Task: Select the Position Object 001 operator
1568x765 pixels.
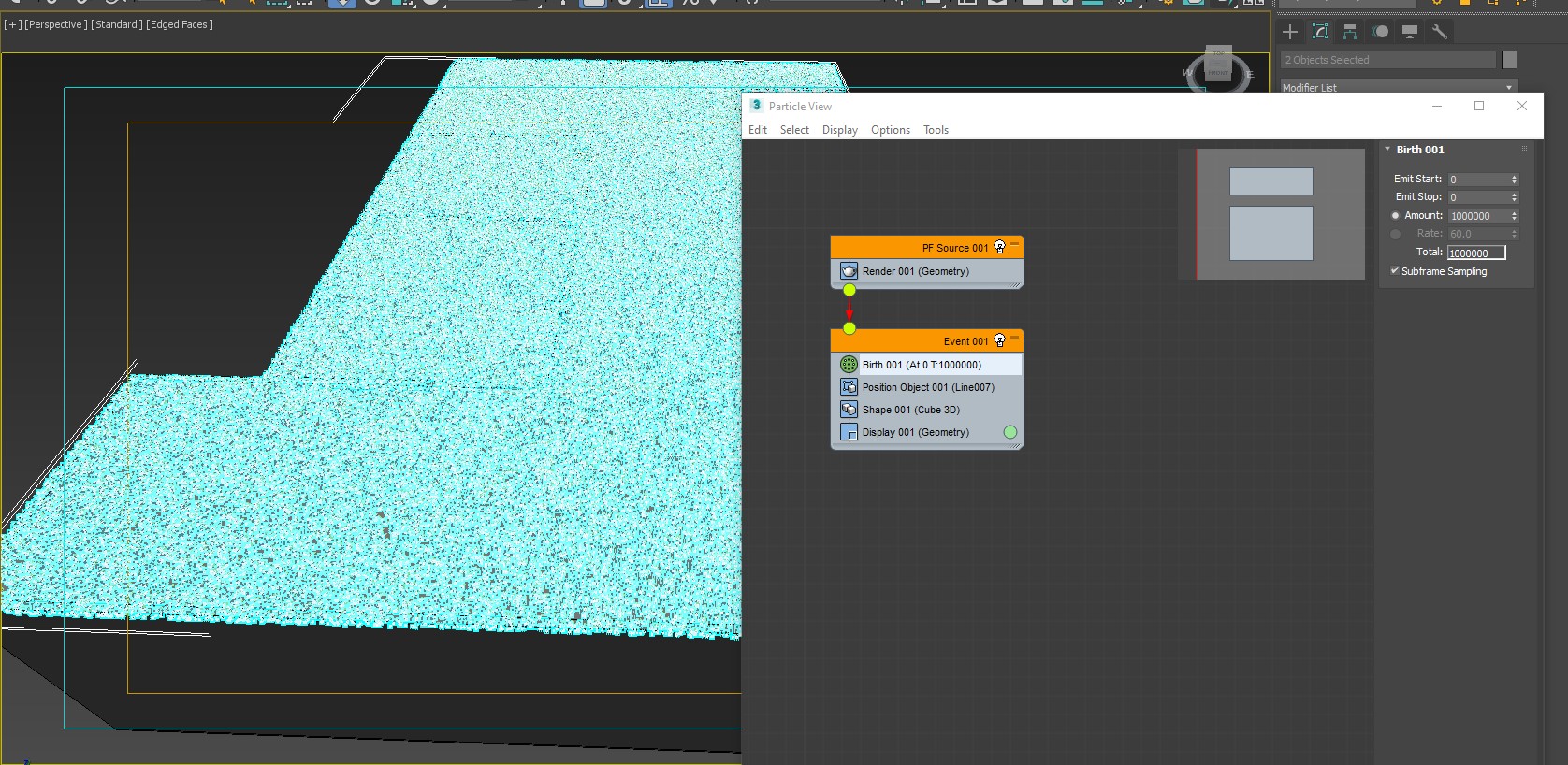Action: [927, 387]
